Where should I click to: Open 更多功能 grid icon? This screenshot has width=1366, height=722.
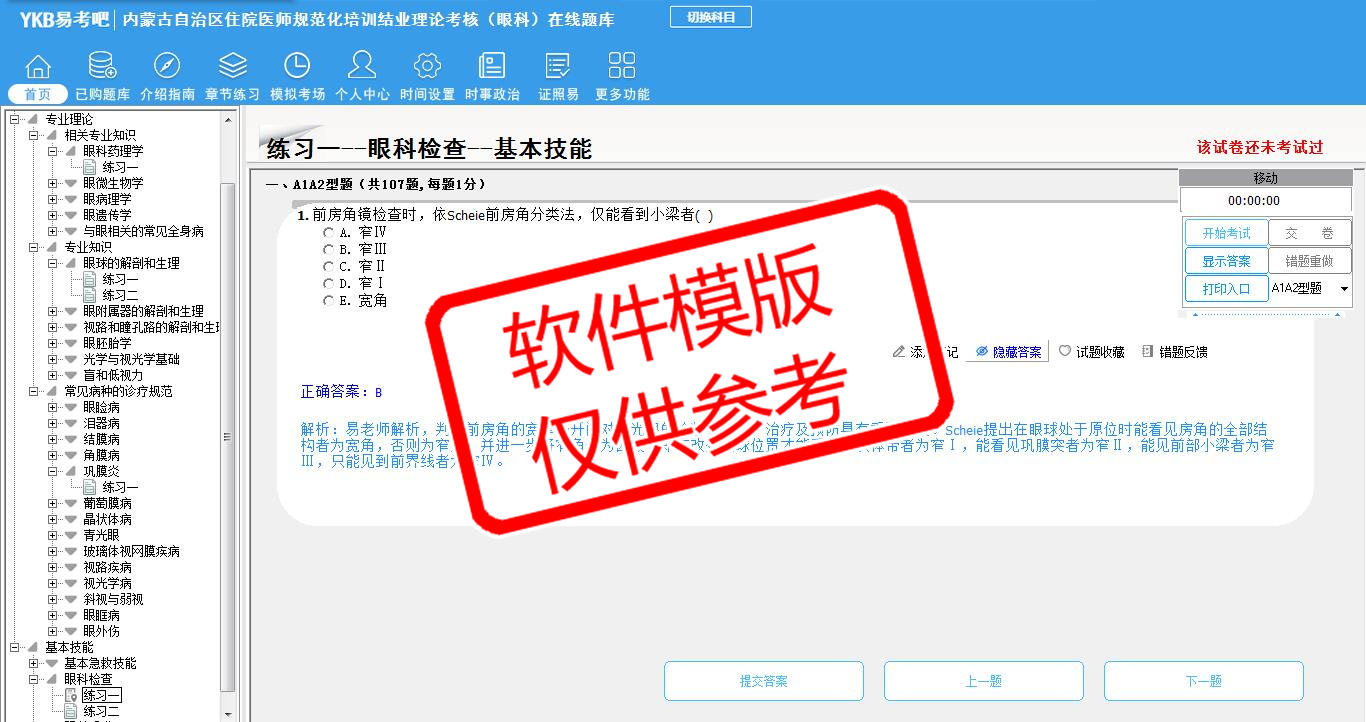[x=622, y=67]
